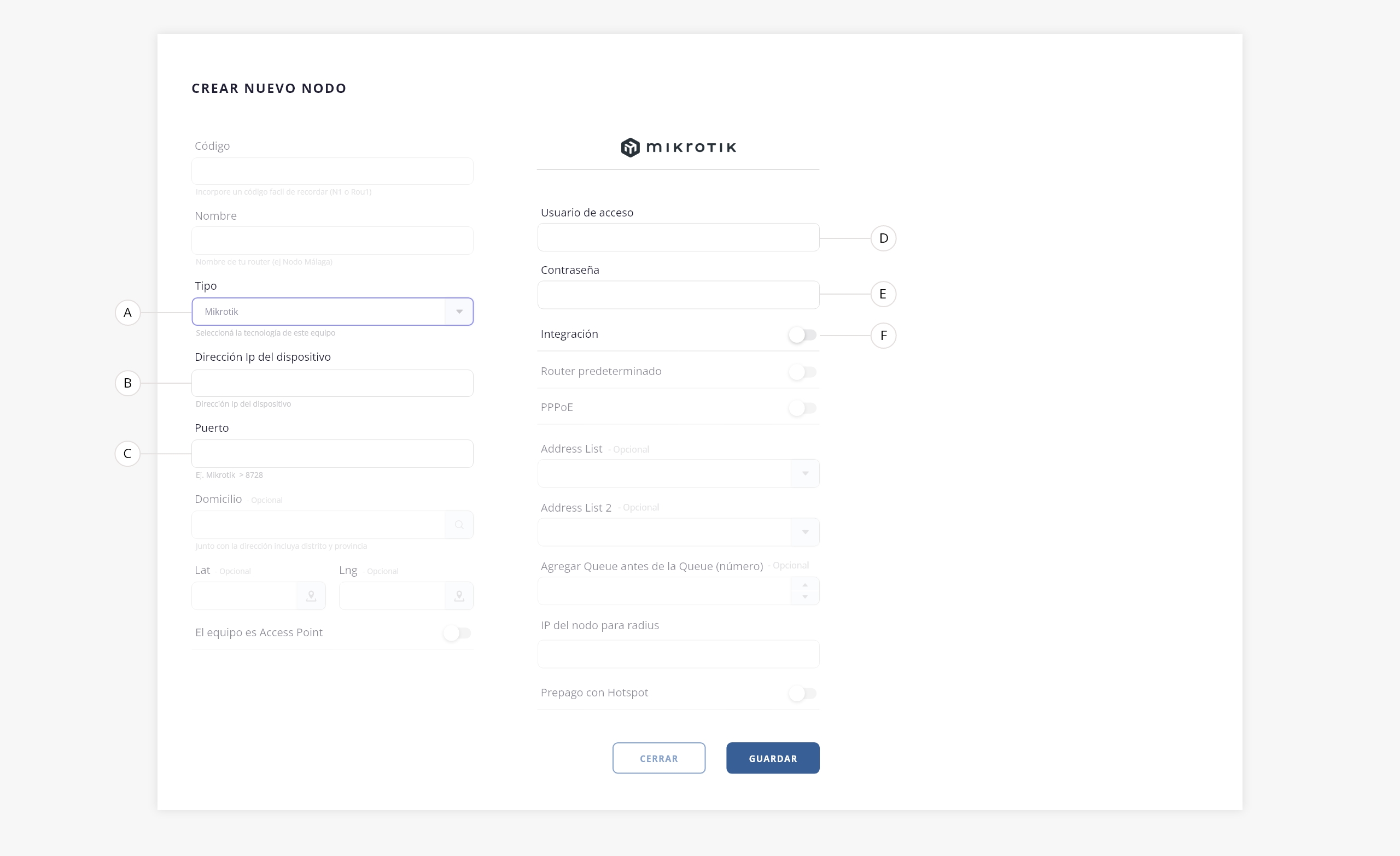Screen dimensions: 1400x856
Task: Enable El equipo es Access Point
Action: click(457, 633)
